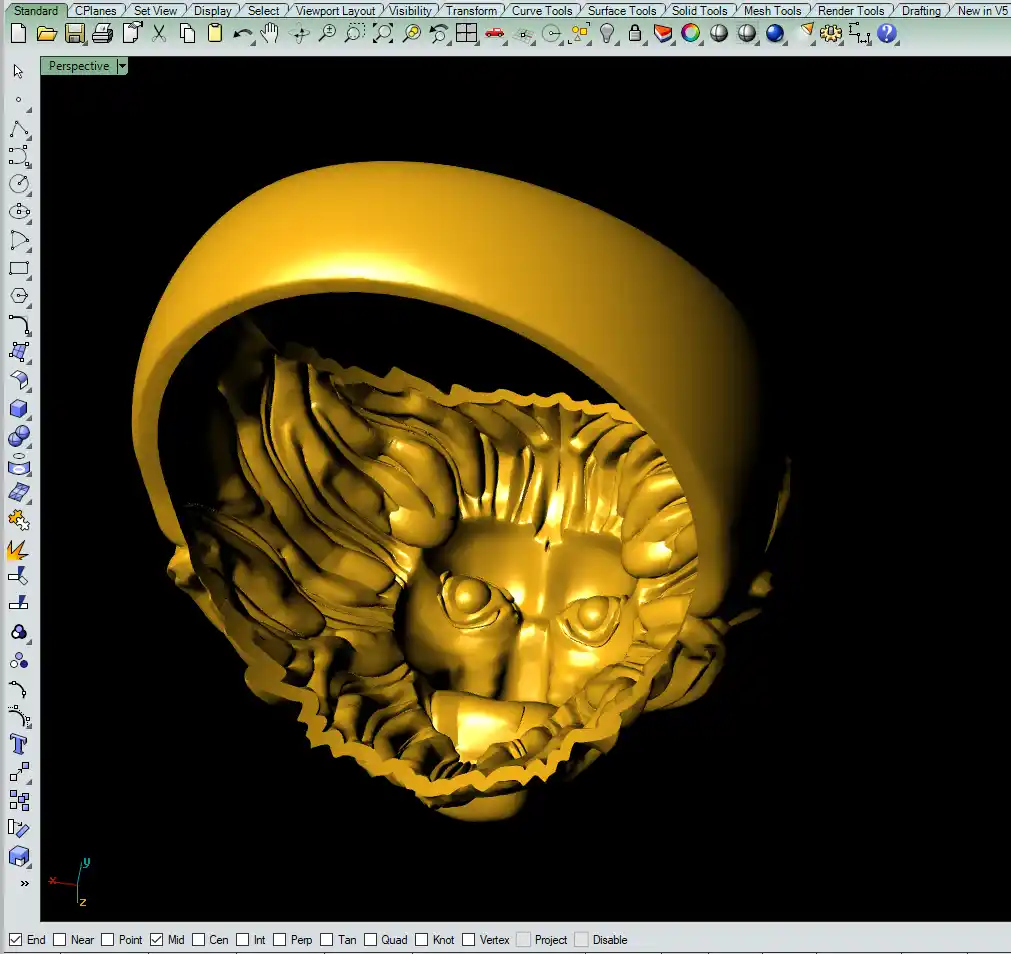Click the padlock Lock objects icon
Screen dimensions: 1011x954
(x=634, y=33)
